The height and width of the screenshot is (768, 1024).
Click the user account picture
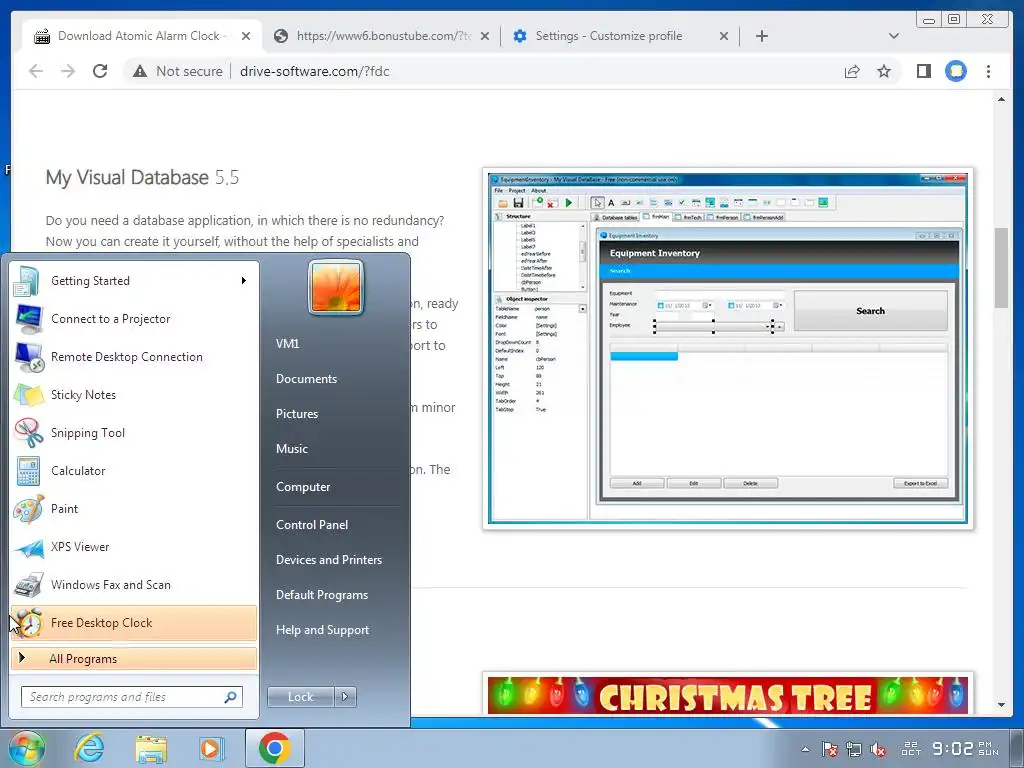click(336, 287)
